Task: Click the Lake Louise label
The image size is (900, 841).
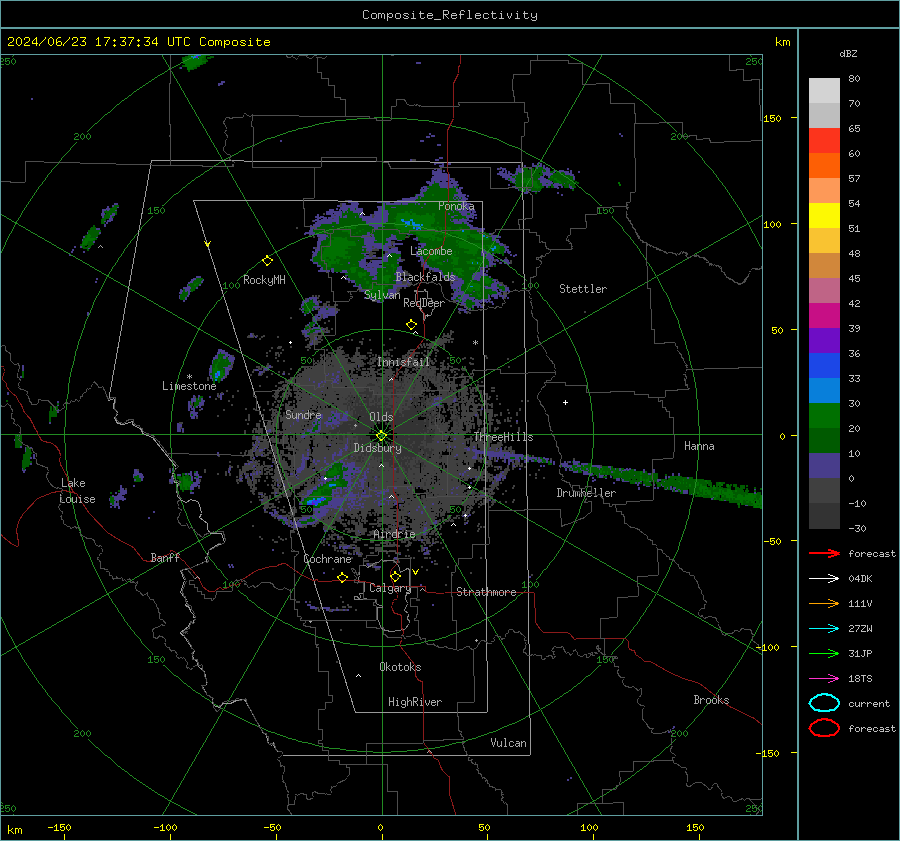Action: [x=77, y=491]
